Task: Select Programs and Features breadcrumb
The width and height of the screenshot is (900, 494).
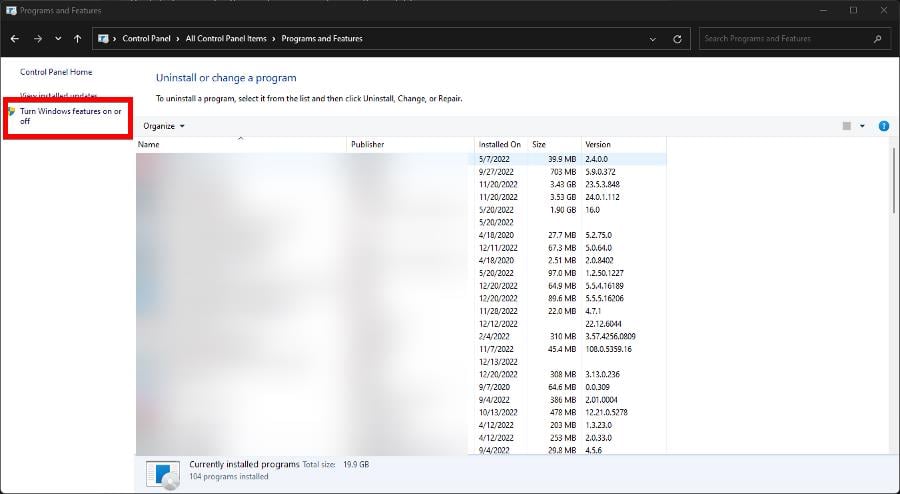Action: 322,38
